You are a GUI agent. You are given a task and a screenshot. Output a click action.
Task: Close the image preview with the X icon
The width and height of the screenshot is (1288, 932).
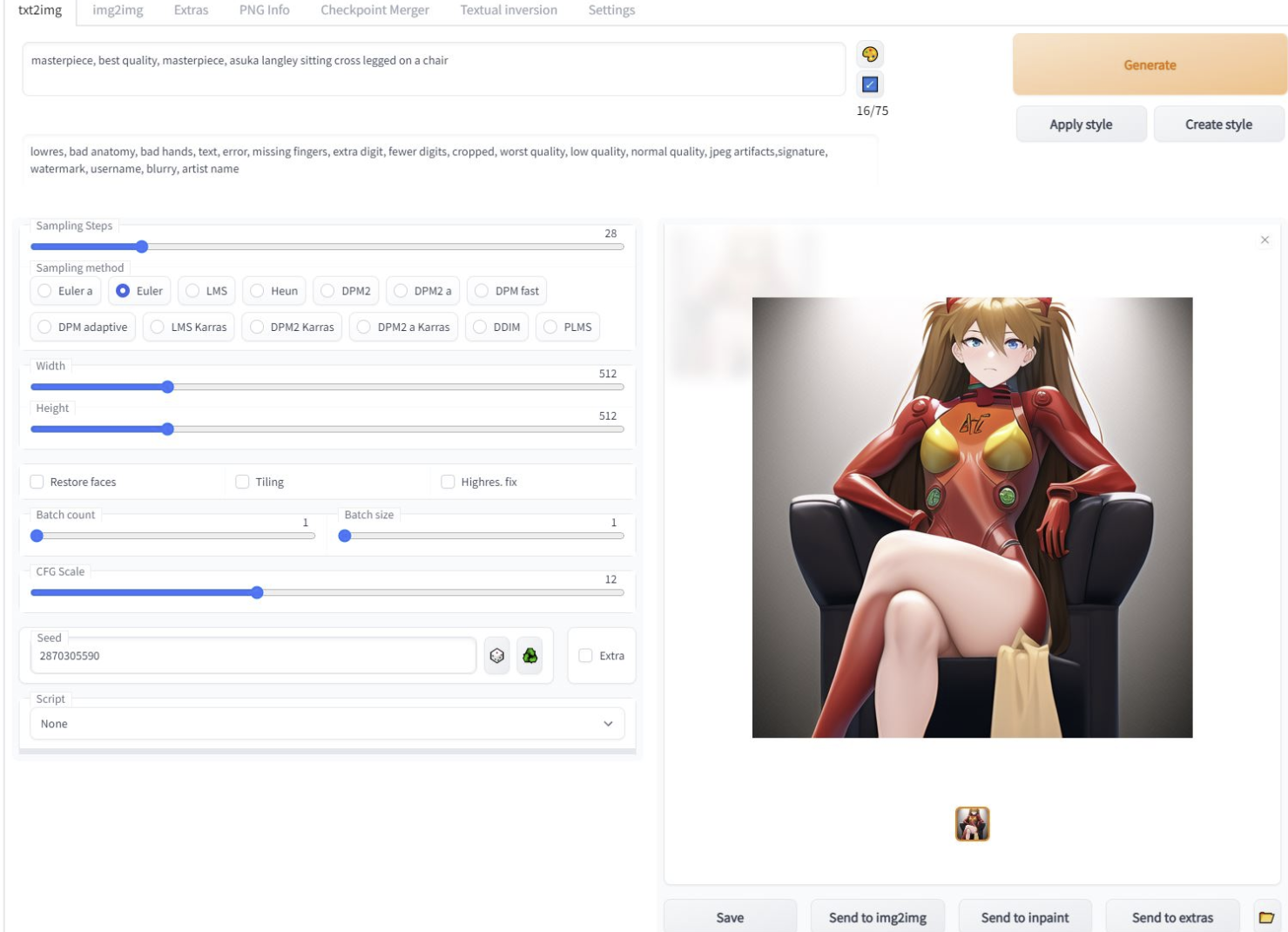click(1264, 240)
